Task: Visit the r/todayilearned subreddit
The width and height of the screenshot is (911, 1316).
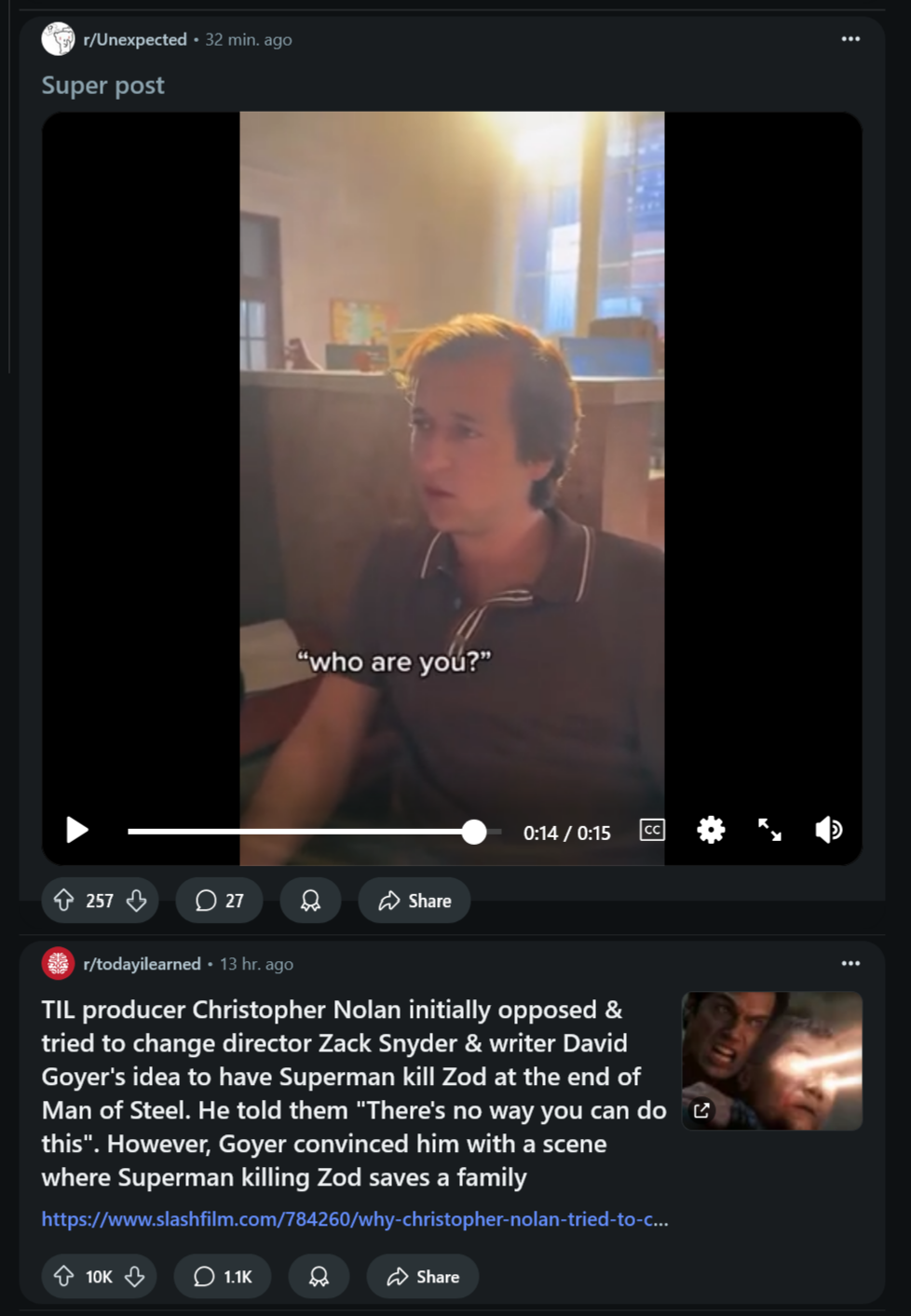Action: pos(142,964)
